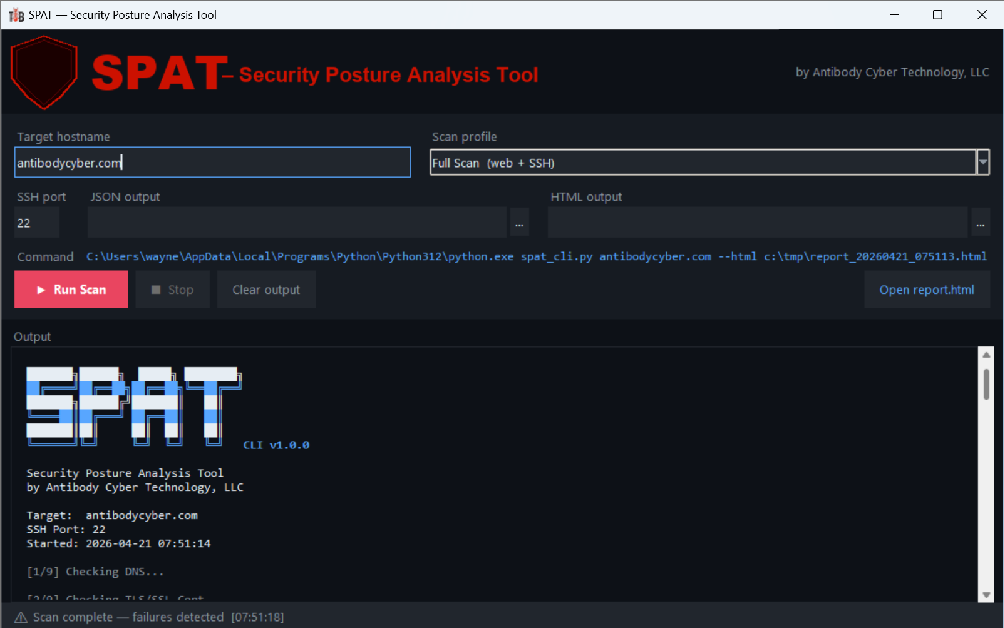Click the HTML output path field
Image resolution: width=1004 pixels, height=628 pixels.
coord(757,223)
